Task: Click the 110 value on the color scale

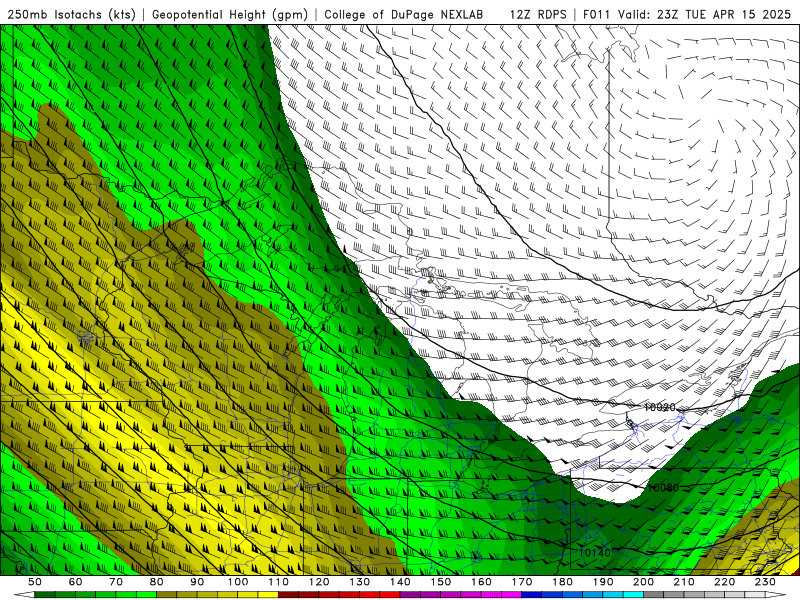Action: pos(279,582)
